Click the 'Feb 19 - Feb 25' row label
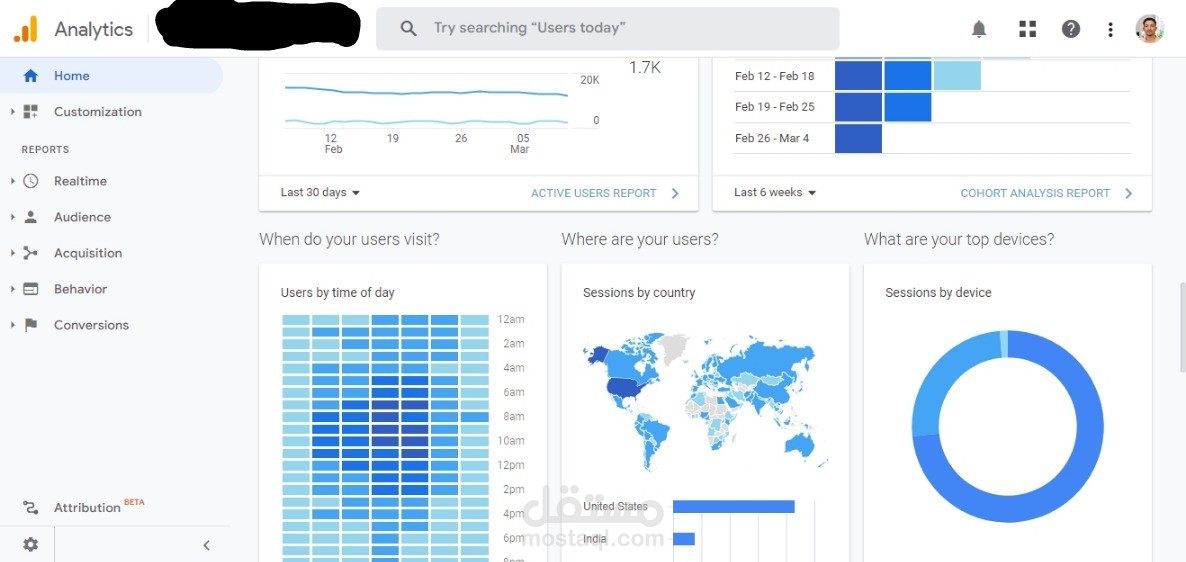Image resolution: width=1186 pixels, height=562 pixels. 775,107
